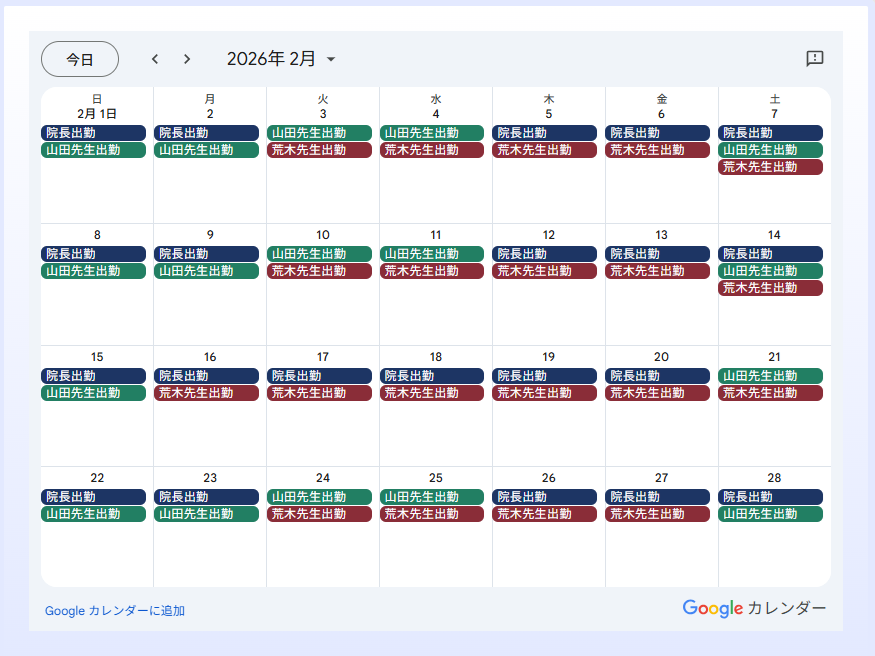Open 院長出勤 event on February 9
Image resolution: width=875 pixels, height=656 pixels.
click(206, 254)
